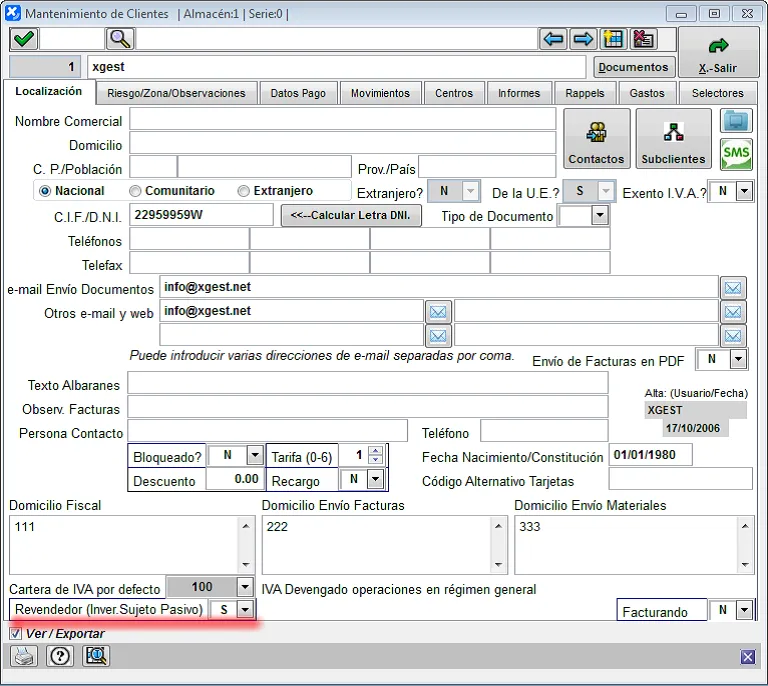Screen dimensions: 768x686
Task: Open the Revendedor (Inver.Sujeto Pasivo) dropdown
Action: [x=245, y=610]
